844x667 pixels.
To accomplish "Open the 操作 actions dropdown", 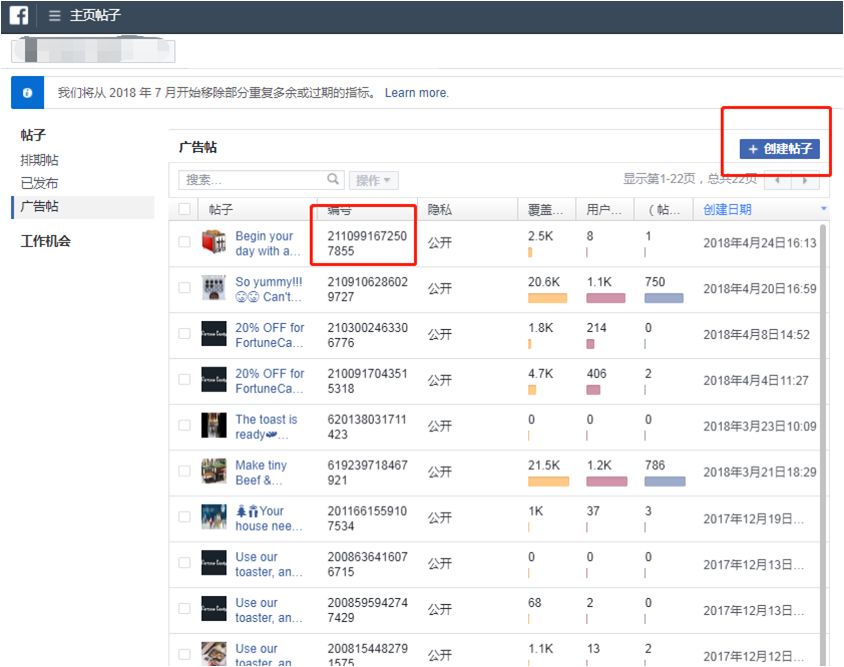I will pyautogui.click(x=374, y=180).
